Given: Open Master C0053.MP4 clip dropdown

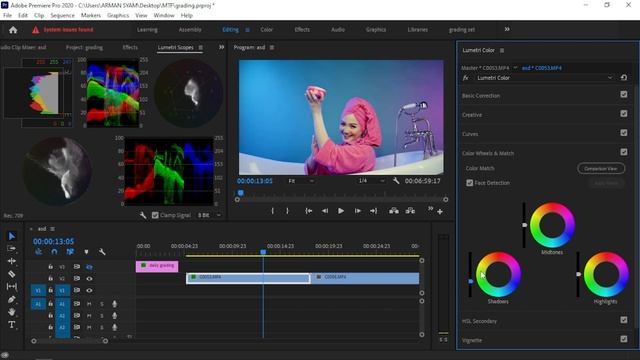Looking at the screenshot, I should (516, 68).
